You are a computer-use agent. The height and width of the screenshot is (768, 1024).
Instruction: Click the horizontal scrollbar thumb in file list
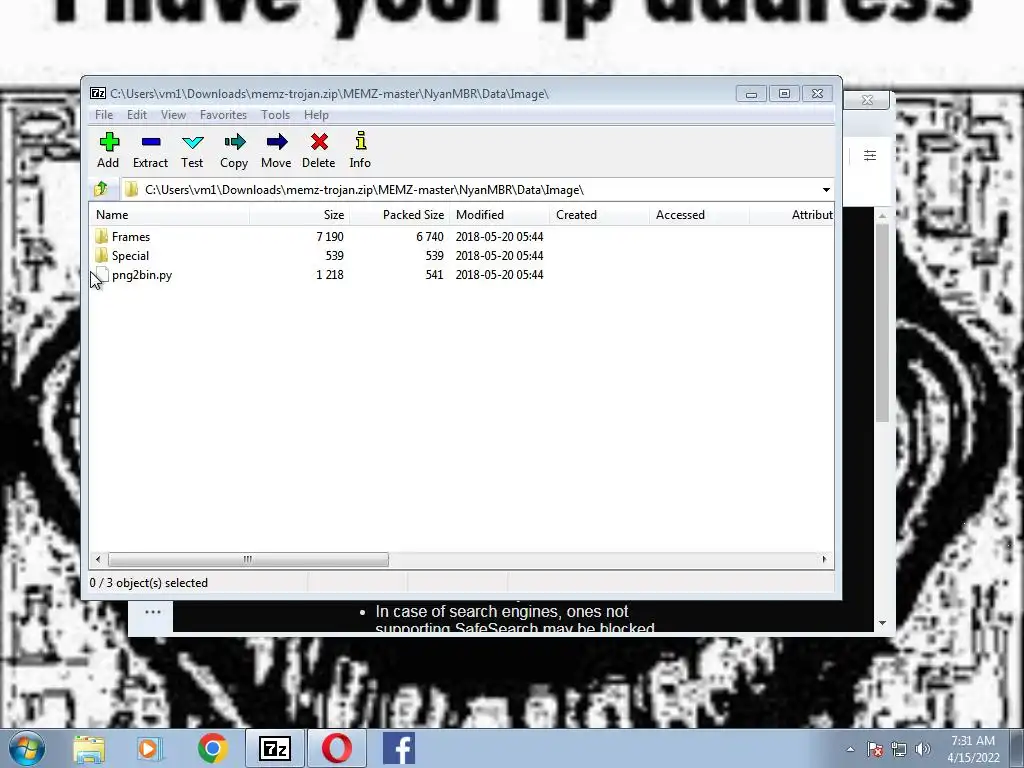point(248,560)
